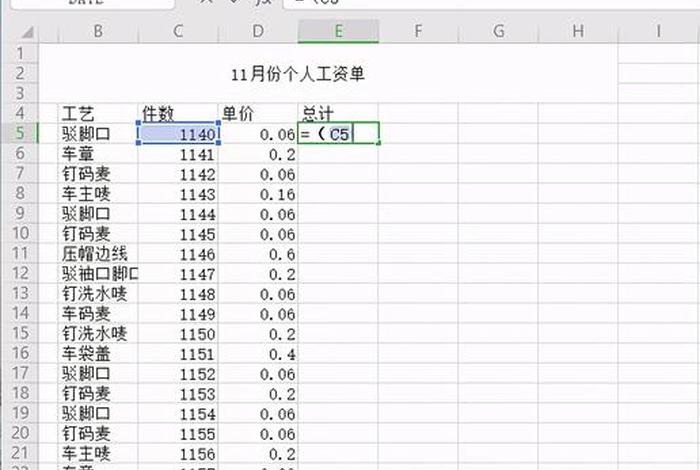Click unit price 0.2 in row 18
This screenshot has height=470, width=700.
pyautogui.click(x=258, y=393)
